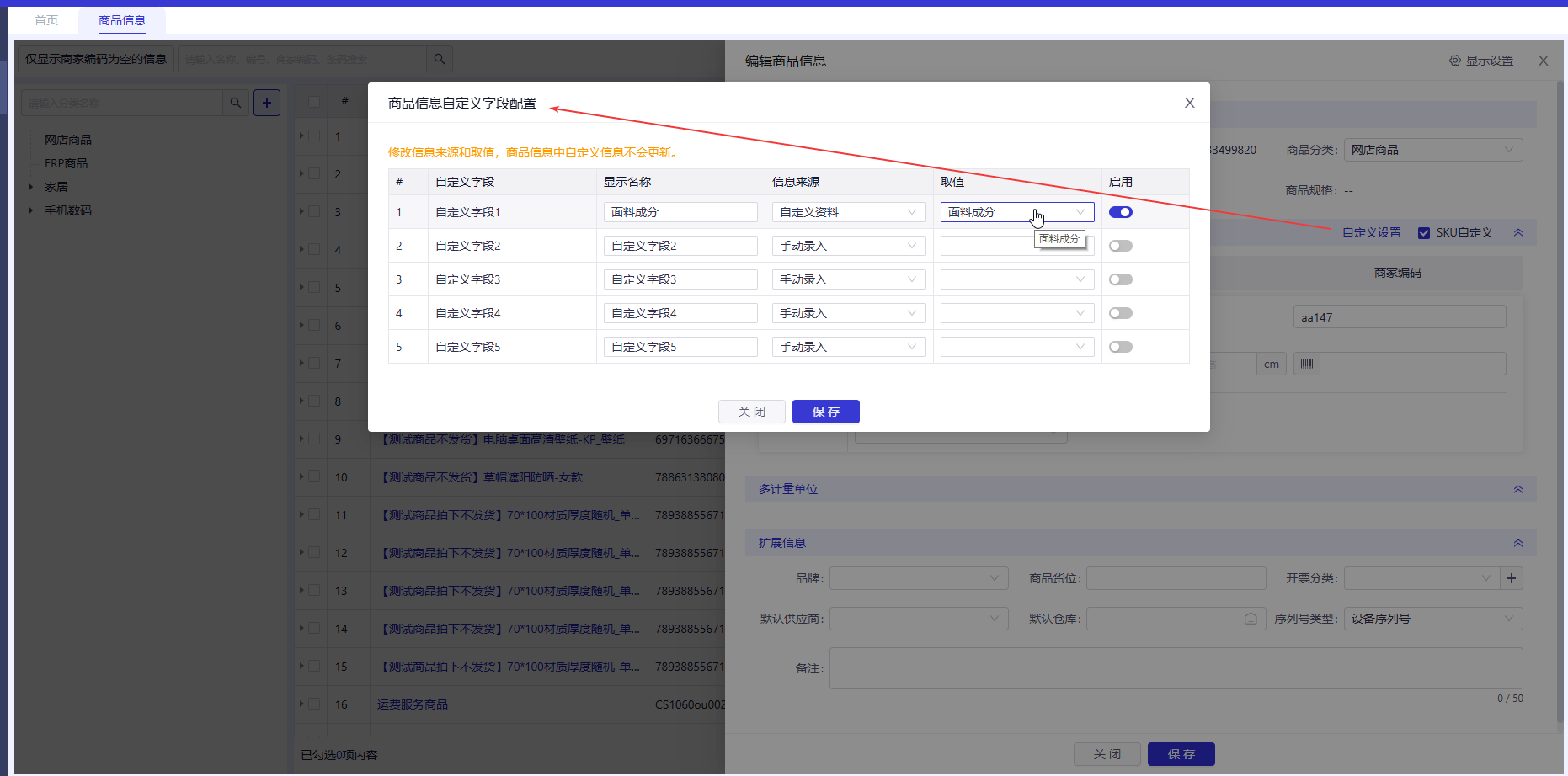
Task: Click the 商品货位 input field
Action: click(x=1176, y=578)
